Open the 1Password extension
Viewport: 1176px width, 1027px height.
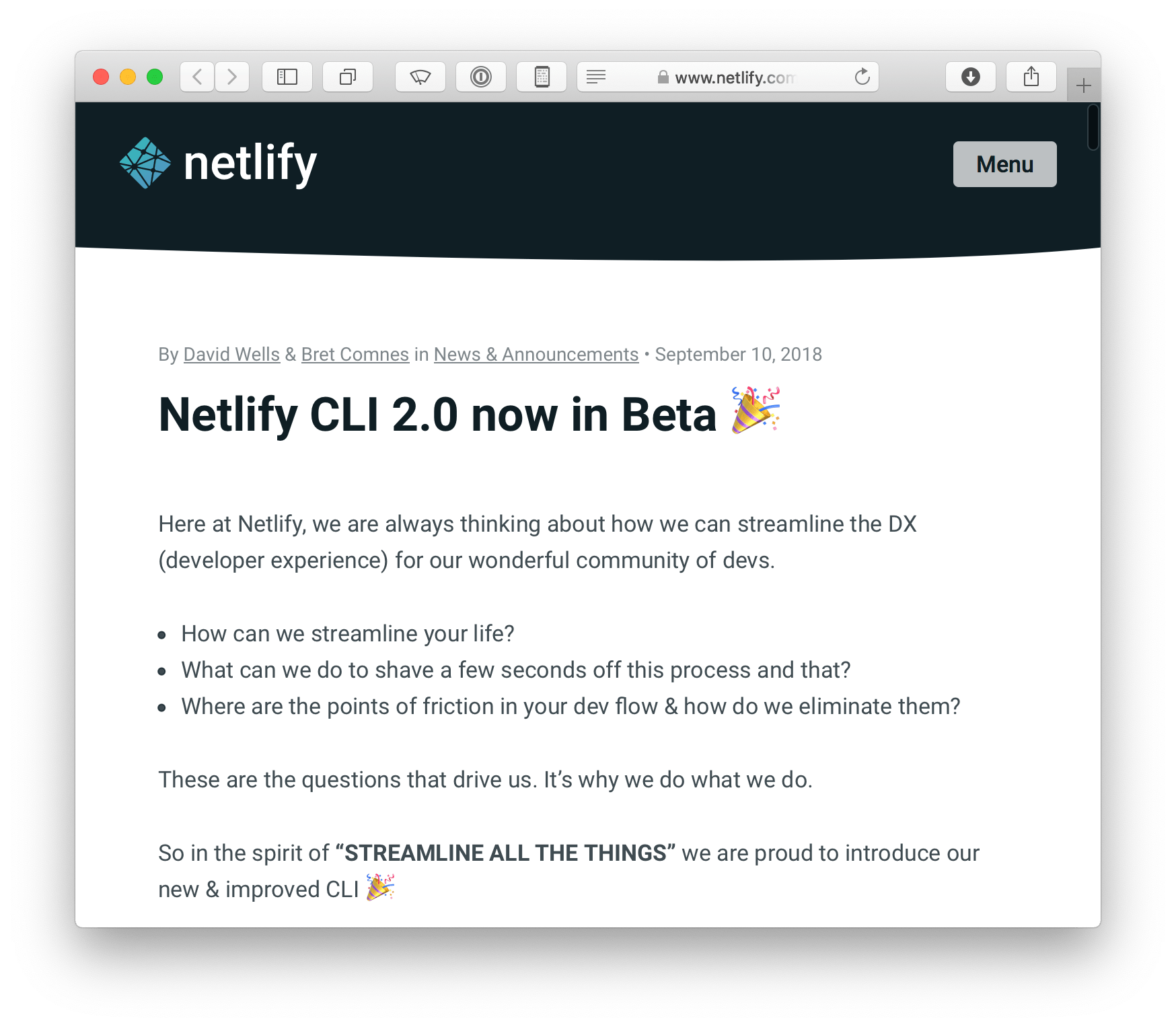(481, 77)
